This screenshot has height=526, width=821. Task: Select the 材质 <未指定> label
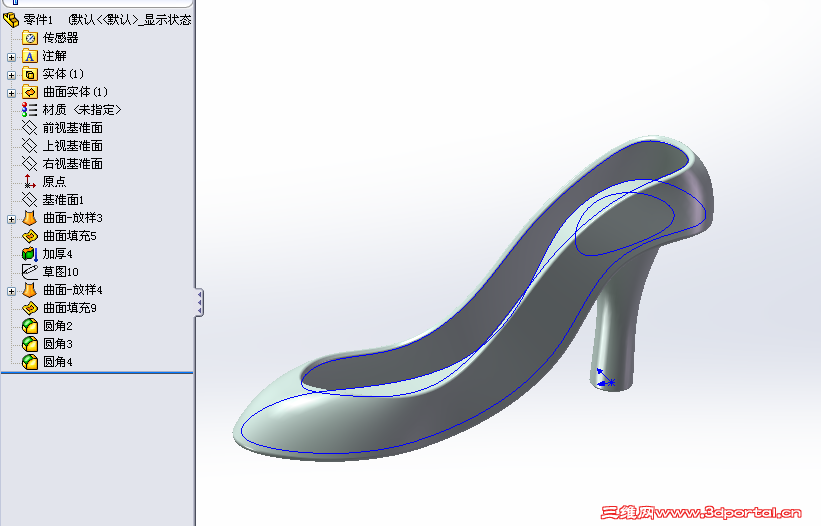82,110
